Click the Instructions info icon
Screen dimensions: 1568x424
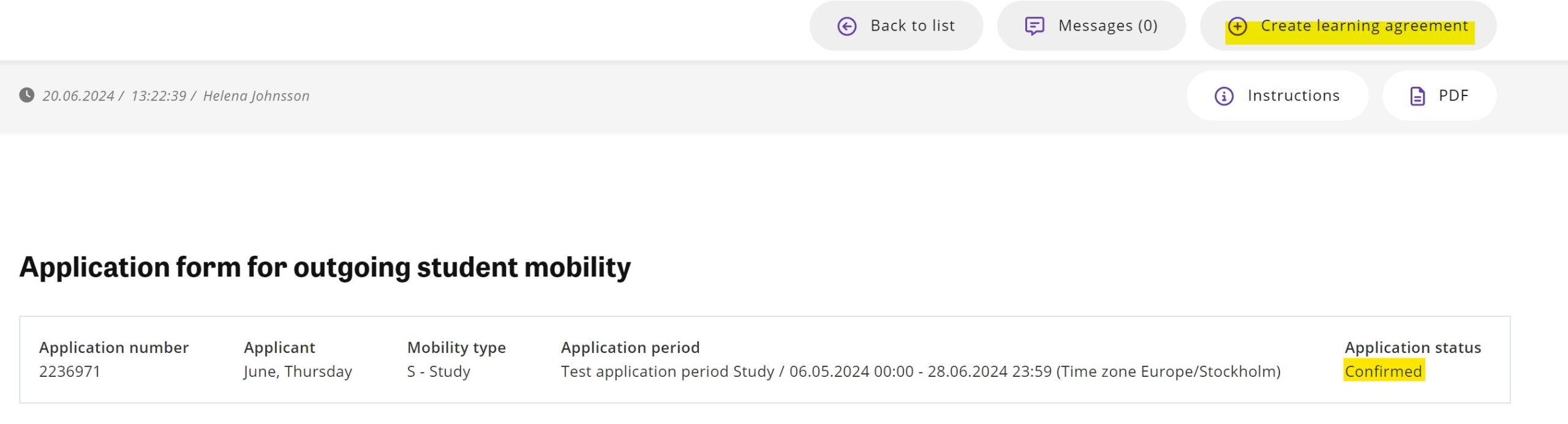pos(1224,96)
